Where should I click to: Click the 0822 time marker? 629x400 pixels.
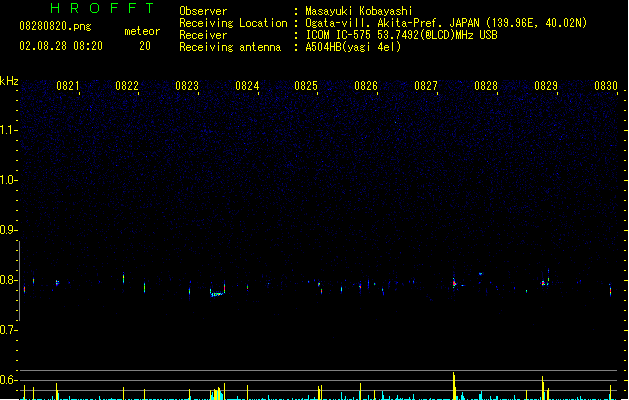coord(127,86)
